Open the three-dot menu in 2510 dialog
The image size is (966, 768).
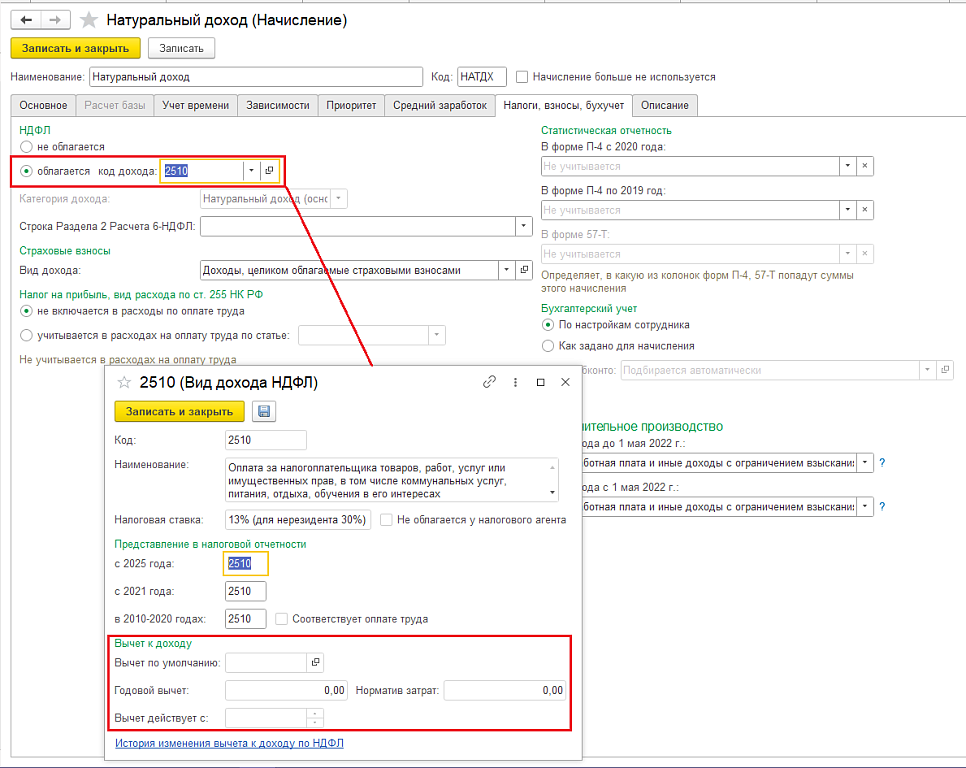pyautogui.click(x=515, y=382)
